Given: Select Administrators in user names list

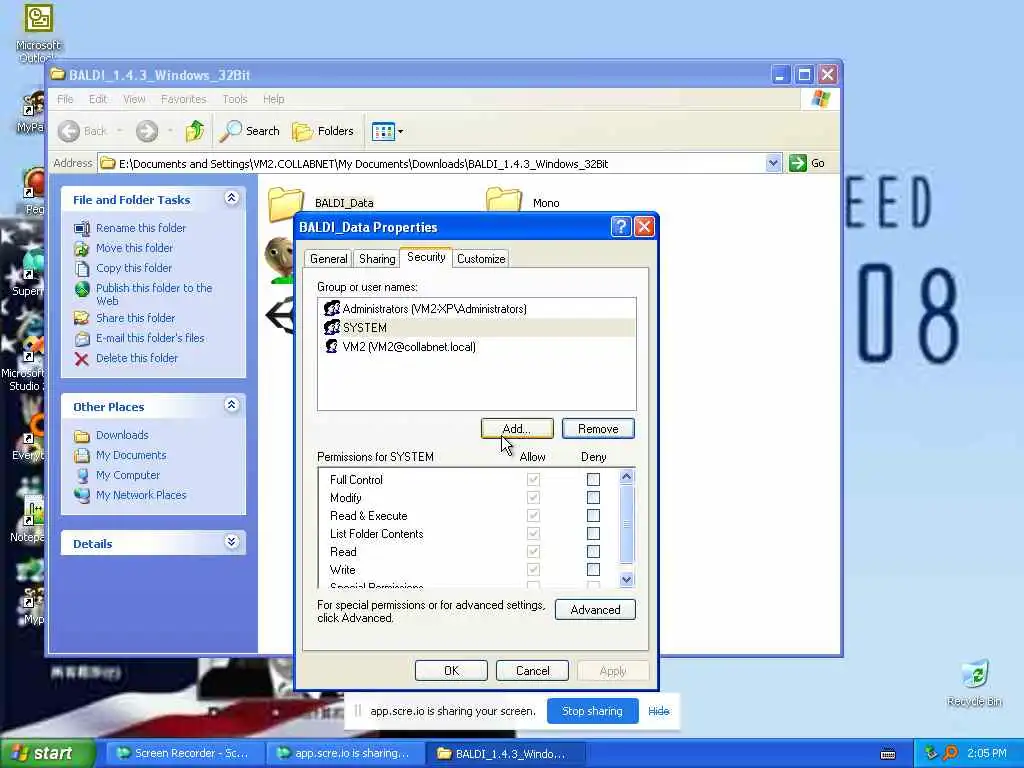Looking at the screenshot, I should 476,309.
